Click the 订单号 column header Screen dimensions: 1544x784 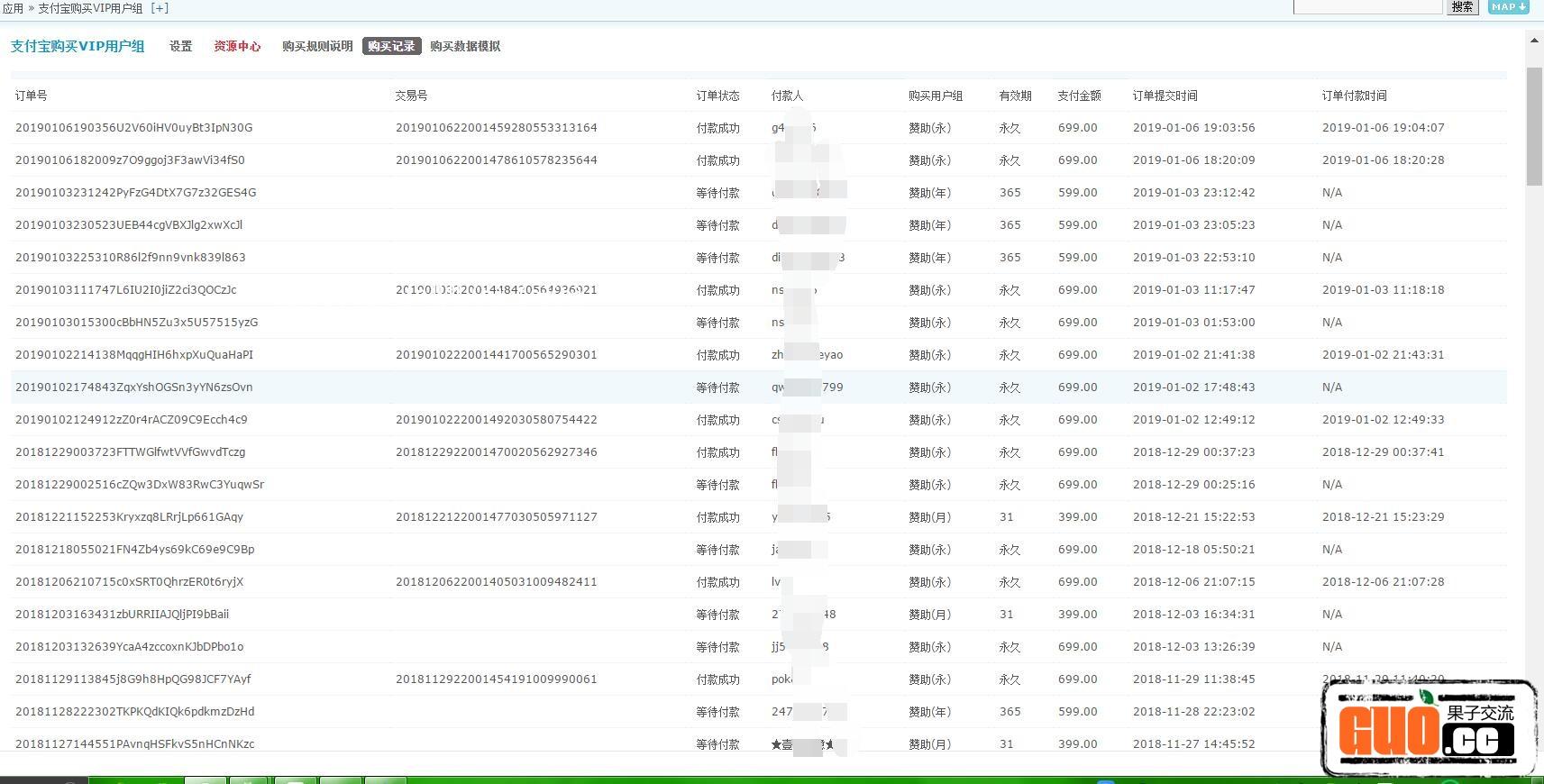tap(32, 96)
